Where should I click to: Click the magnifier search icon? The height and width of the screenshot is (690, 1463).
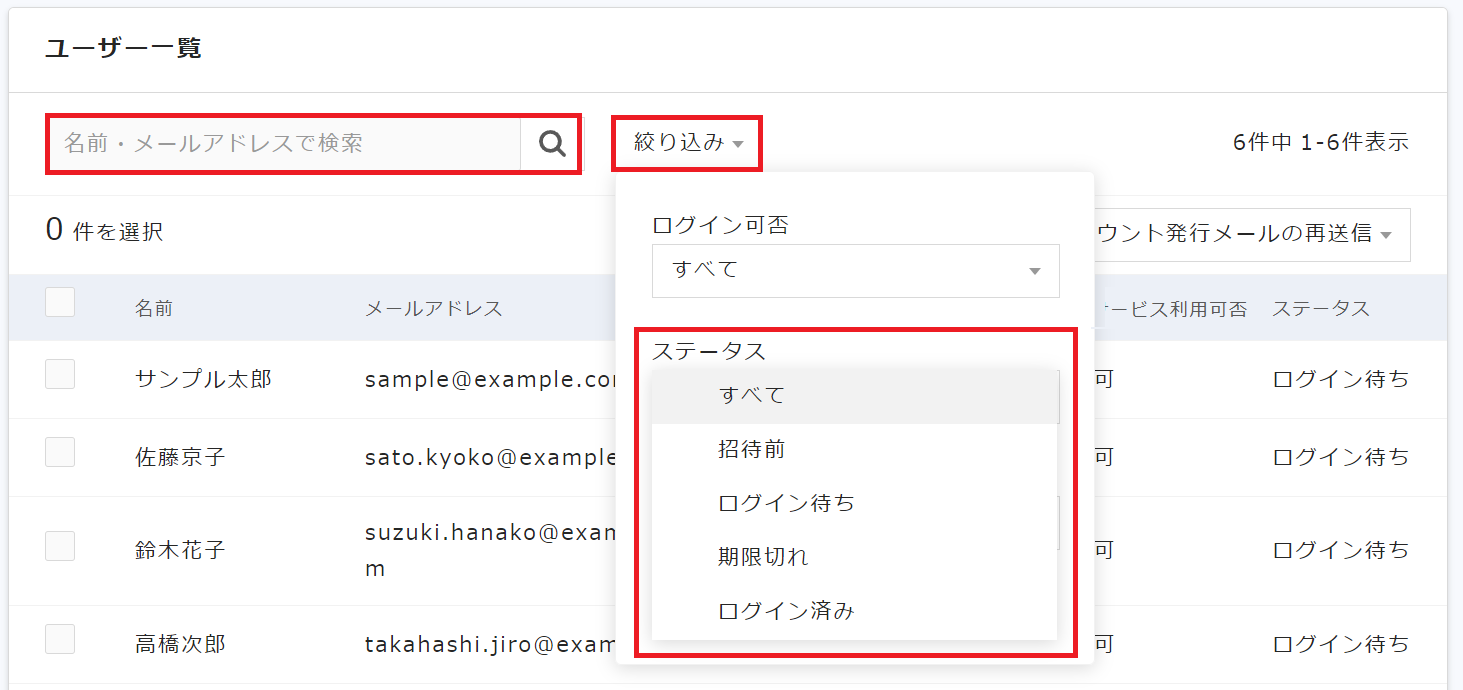pyautogui.click(x=551, y=143)
